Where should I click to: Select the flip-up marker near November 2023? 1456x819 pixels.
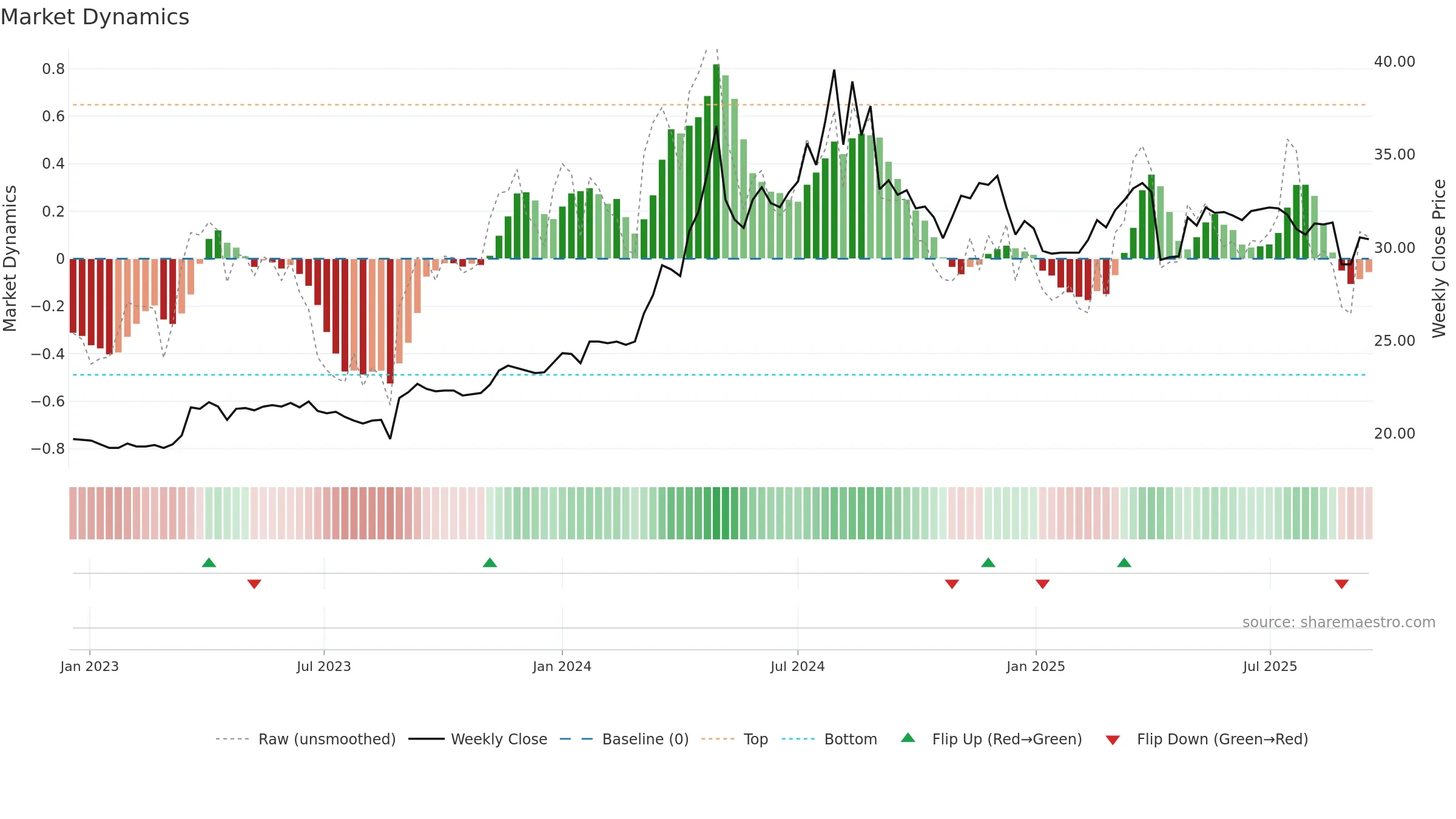(x=490, y=562)
